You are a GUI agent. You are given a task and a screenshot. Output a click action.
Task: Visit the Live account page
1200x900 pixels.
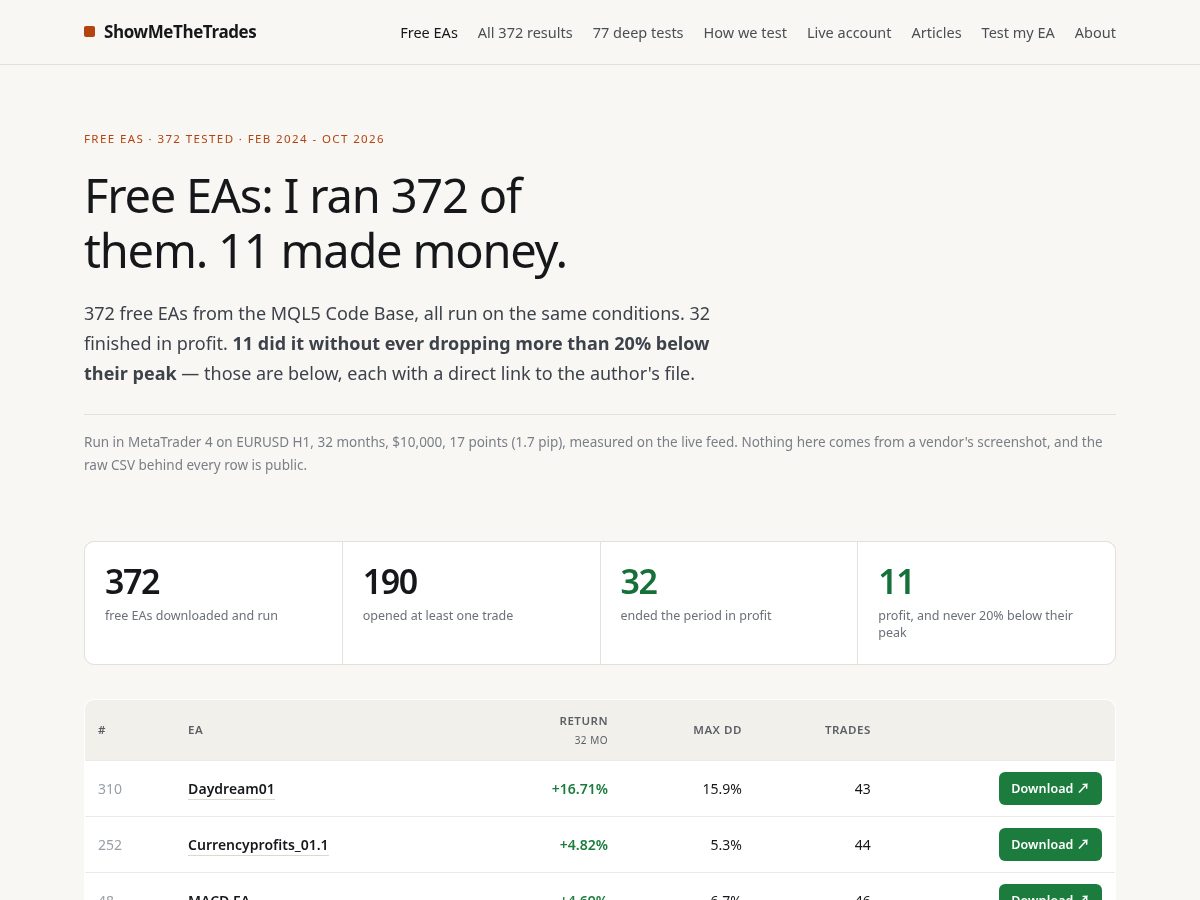coord(849,33)
